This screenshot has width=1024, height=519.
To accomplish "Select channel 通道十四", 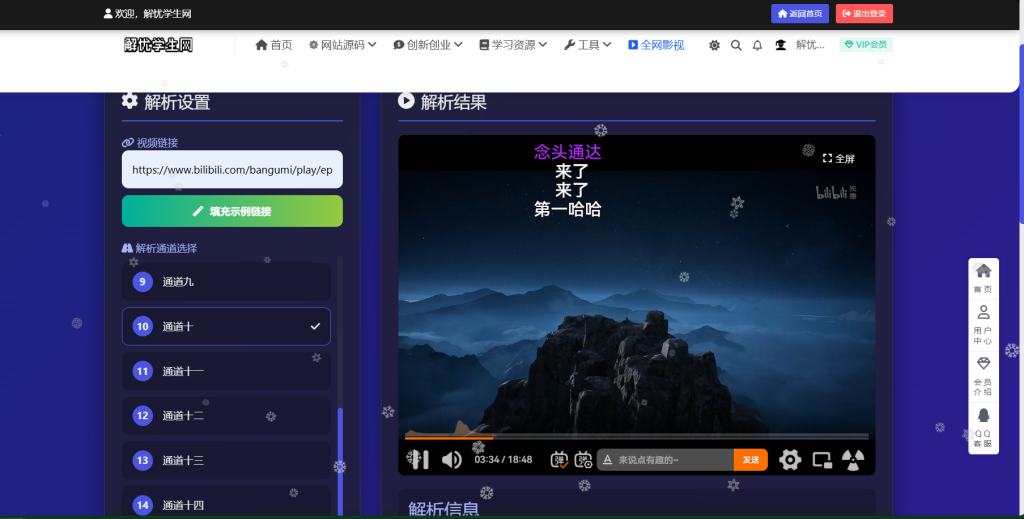I will [226, 503].
